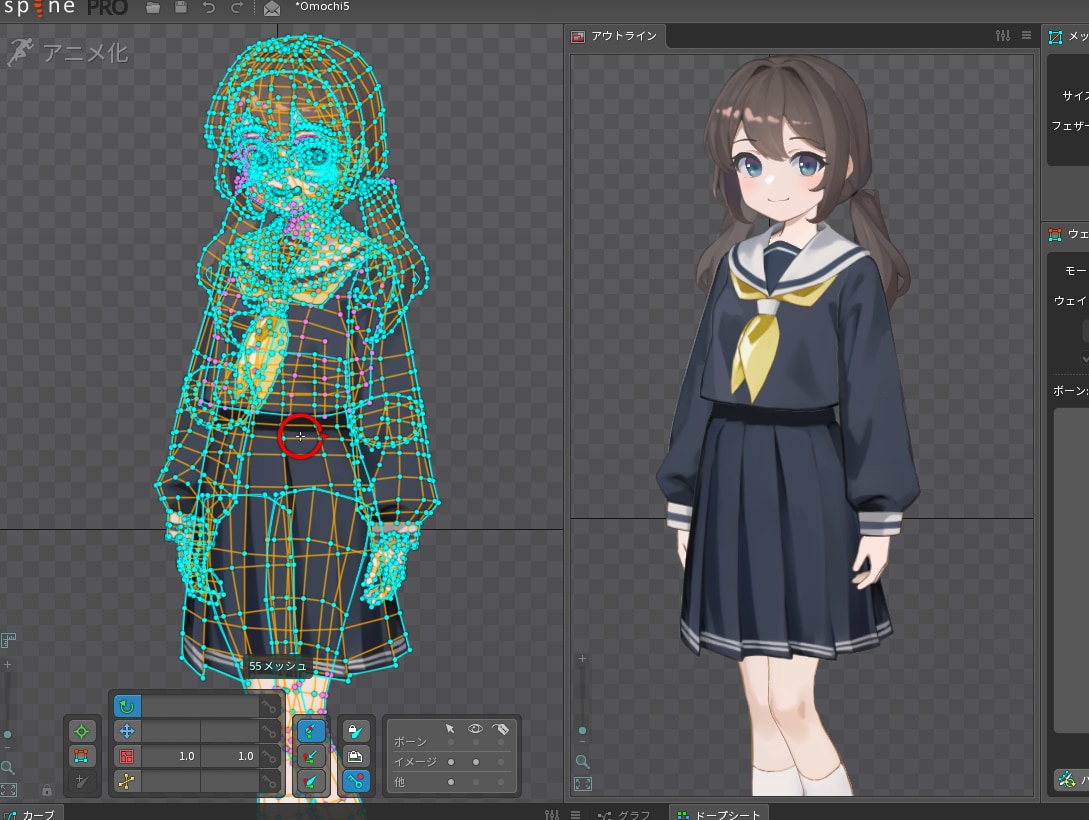Toggle ボーン selectable dot

tap(451, 742)
